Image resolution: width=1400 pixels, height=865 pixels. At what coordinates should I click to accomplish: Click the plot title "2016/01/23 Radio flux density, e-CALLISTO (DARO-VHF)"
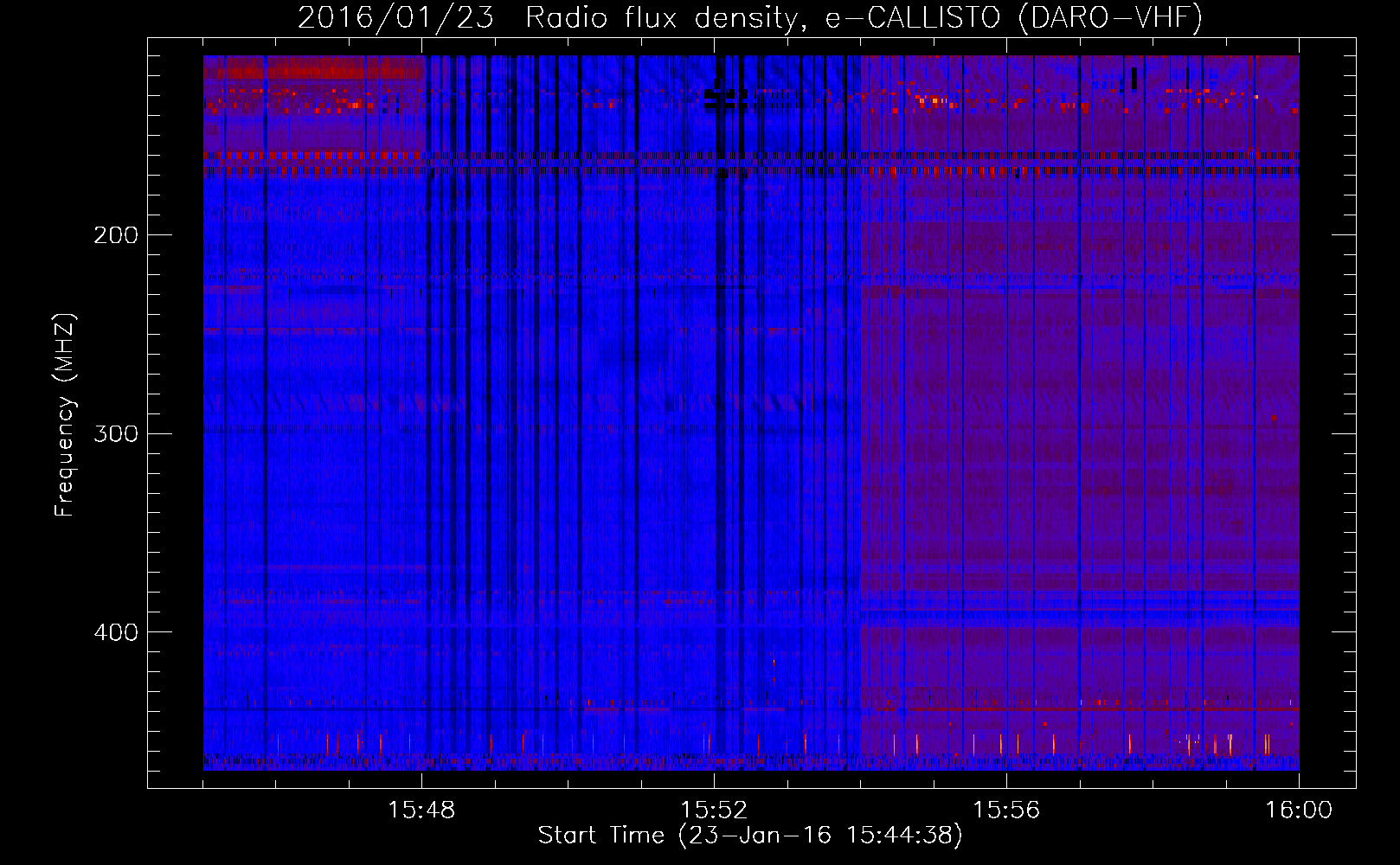[x=750, y=18]
